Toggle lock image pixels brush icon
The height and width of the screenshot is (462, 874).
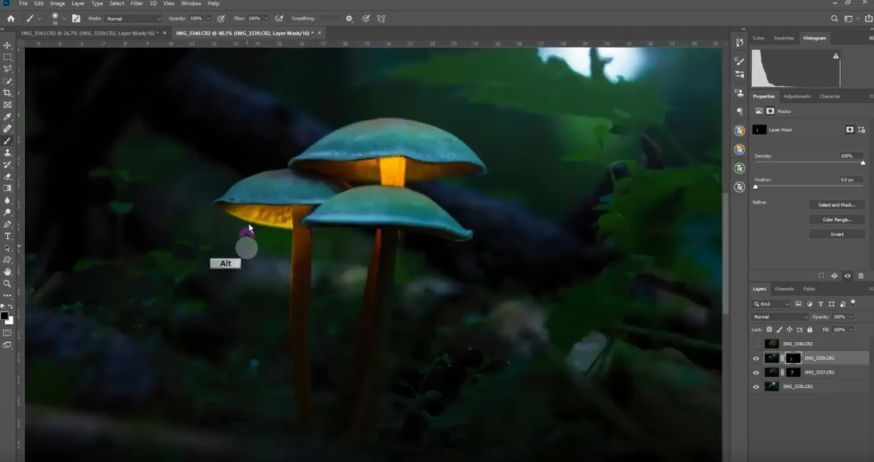pyautogui.click(x=780, y=330)
